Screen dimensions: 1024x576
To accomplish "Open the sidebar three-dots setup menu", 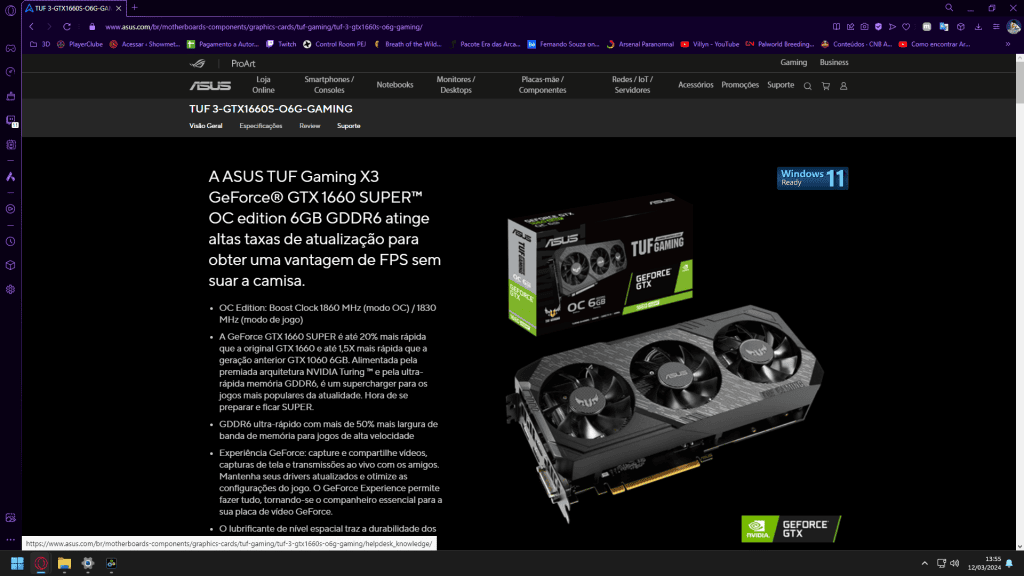I will point(10,539).
